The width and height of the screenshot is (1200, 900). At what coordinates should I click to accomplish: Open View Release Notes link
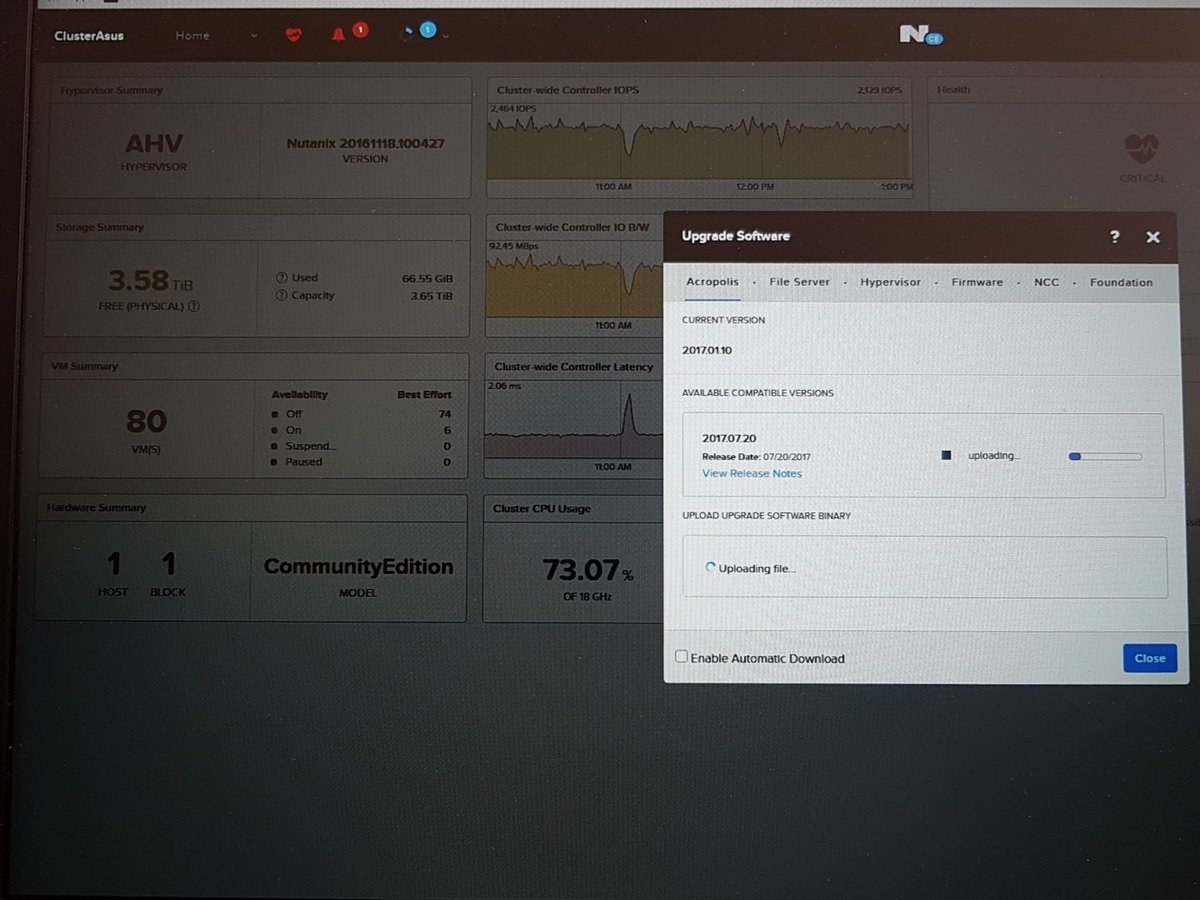(x=752, y=473)
